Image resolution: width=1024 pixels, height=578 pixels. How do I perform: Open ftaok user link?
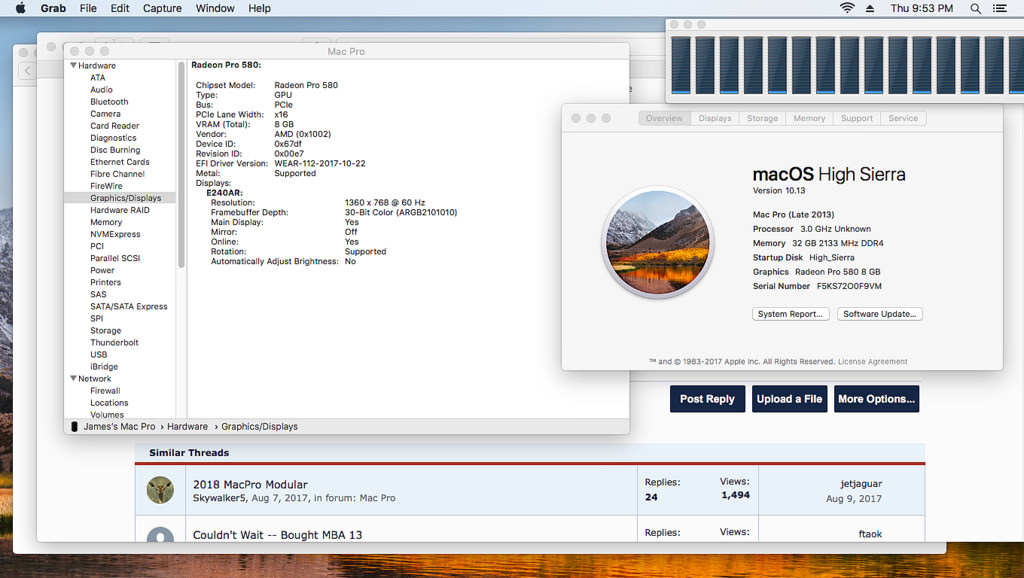(870, 534)
